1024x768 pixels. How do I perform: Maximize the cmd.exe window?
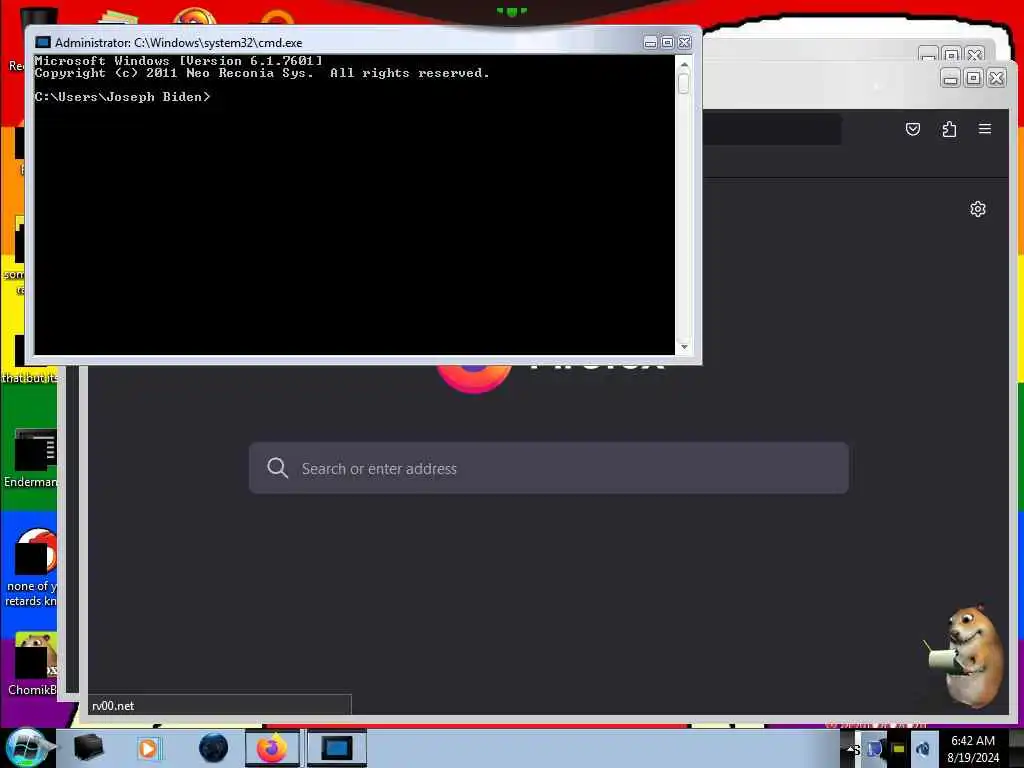pos(667,42)
